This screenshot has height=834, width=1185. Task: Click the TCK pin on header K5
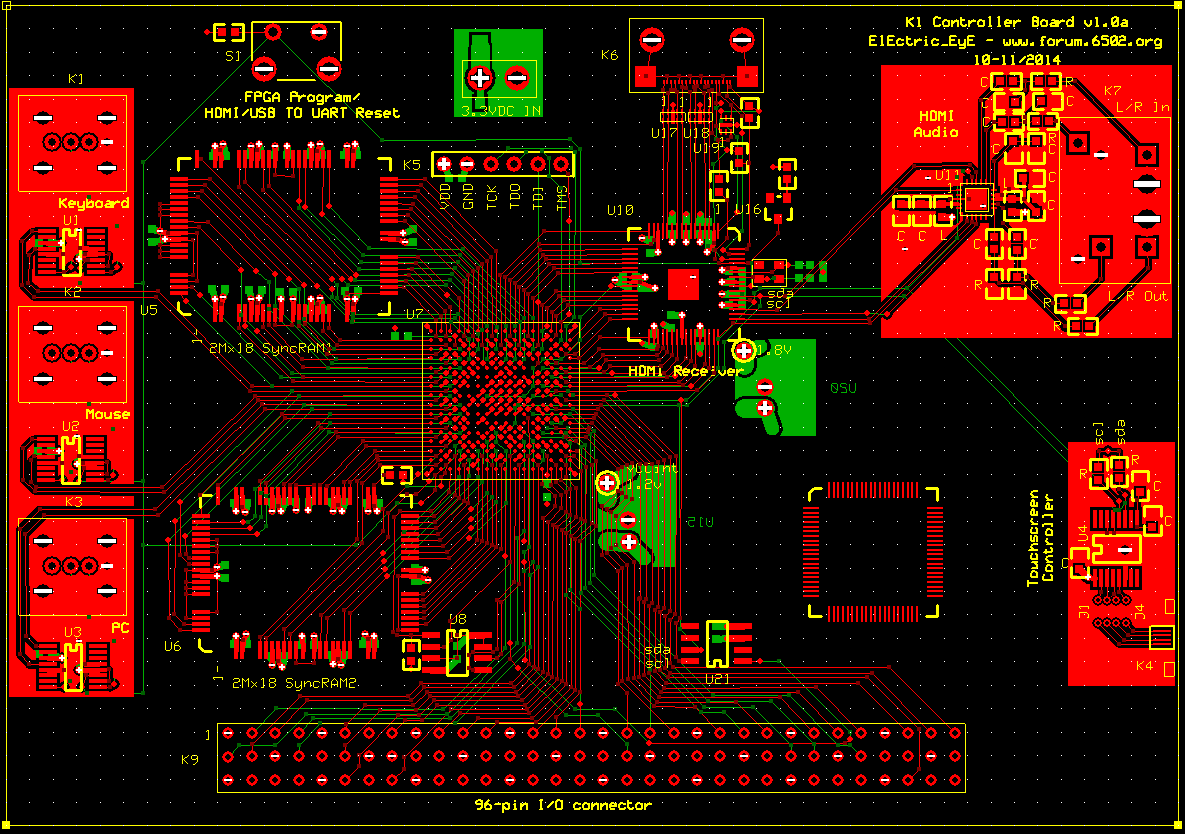tap(491, 165)
